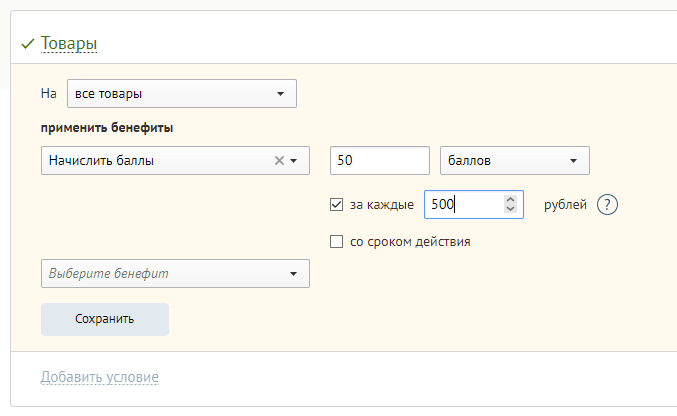Open the Выберите бенефит selector field
Screen dimensions: 677x416
(x=175, y=273)
